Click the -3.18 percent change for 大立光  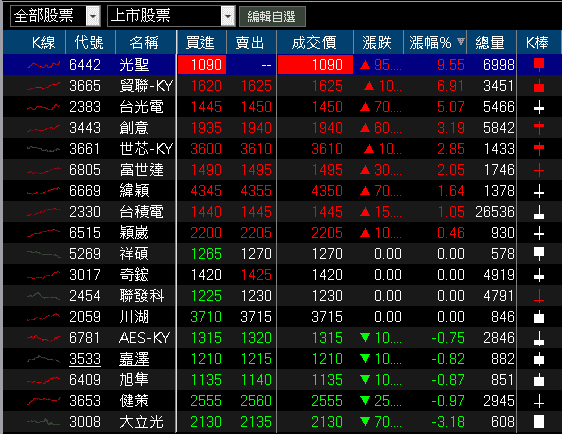point(448,422)
